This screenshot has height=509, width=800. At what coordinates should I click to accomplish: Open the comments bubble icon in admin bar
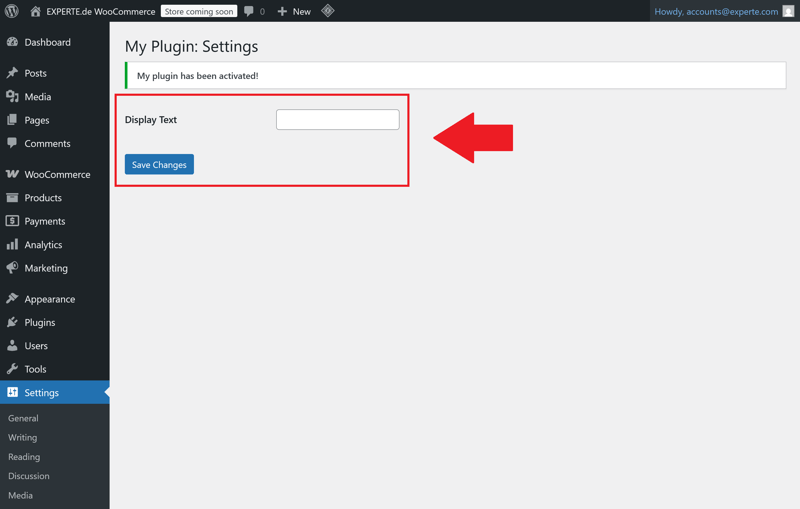(249, 11)
